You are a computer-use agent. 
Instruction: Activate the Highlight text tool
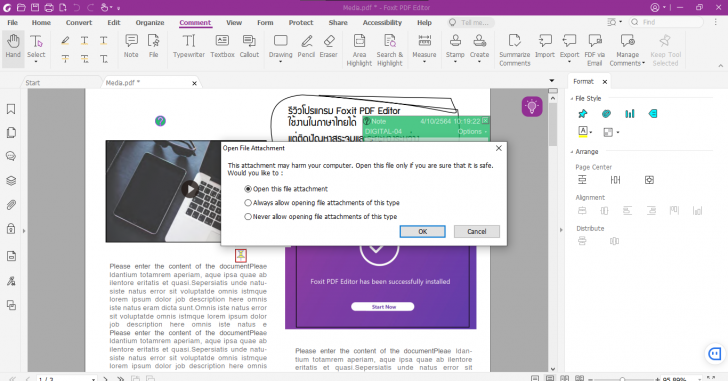(x=65, y=41)
